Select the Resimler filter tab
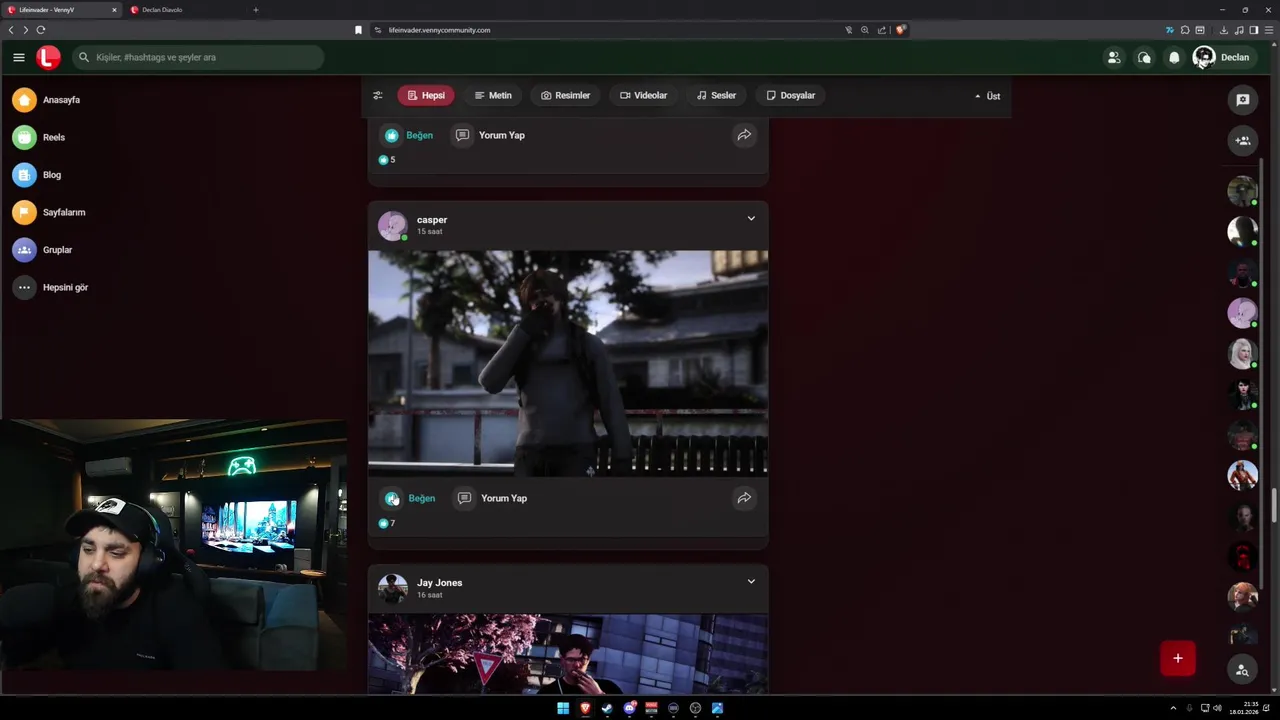Screen dimensions: 1280x720 pos(566,95)
